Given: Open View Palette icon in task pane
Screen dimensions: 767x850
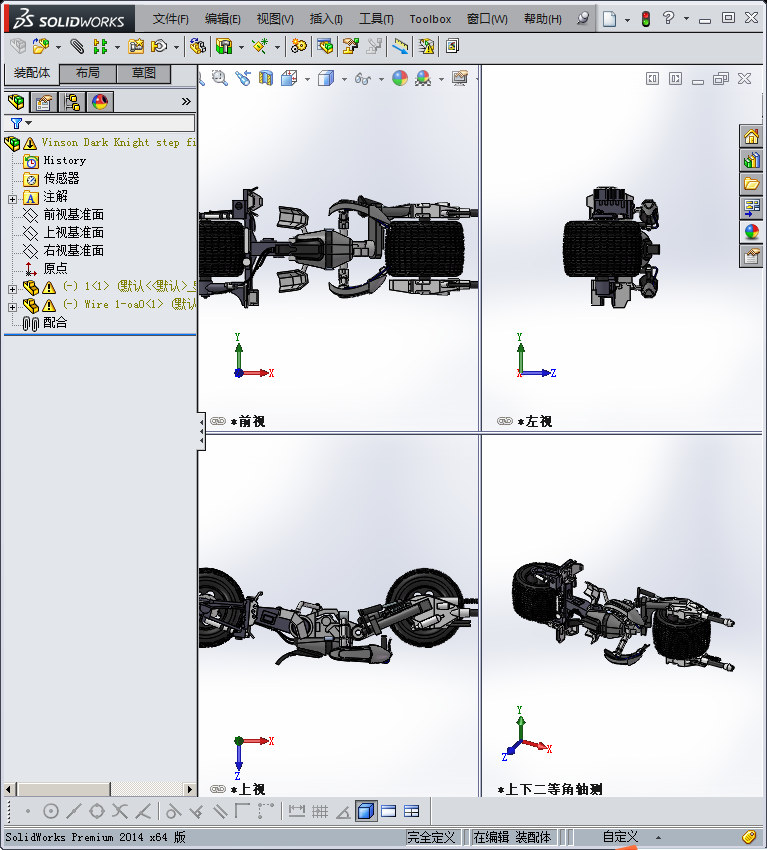Looking at the screenshot, I should [x=751, y=208].
